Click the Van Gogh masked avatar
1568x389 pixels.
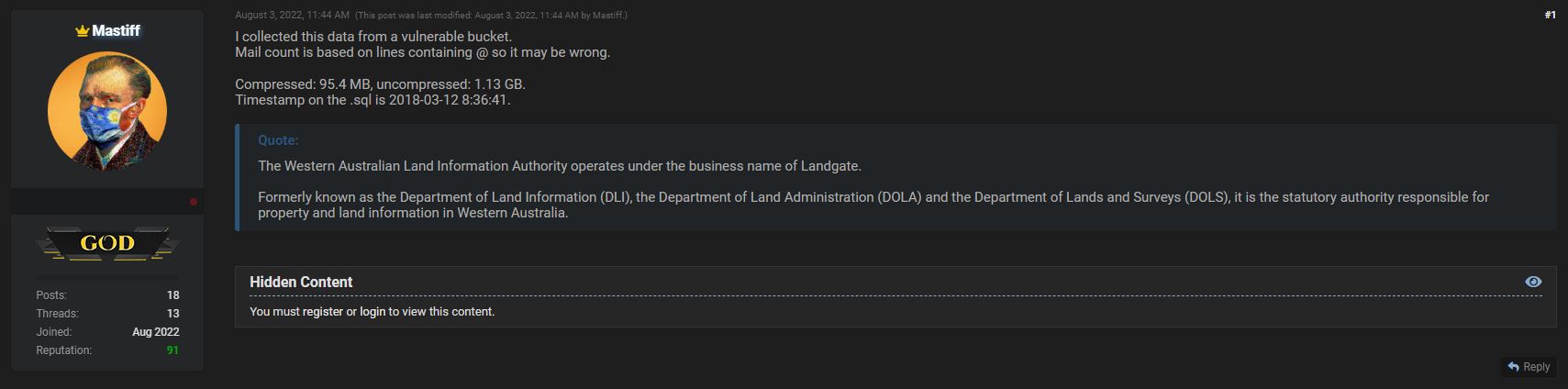pos(107,111)
